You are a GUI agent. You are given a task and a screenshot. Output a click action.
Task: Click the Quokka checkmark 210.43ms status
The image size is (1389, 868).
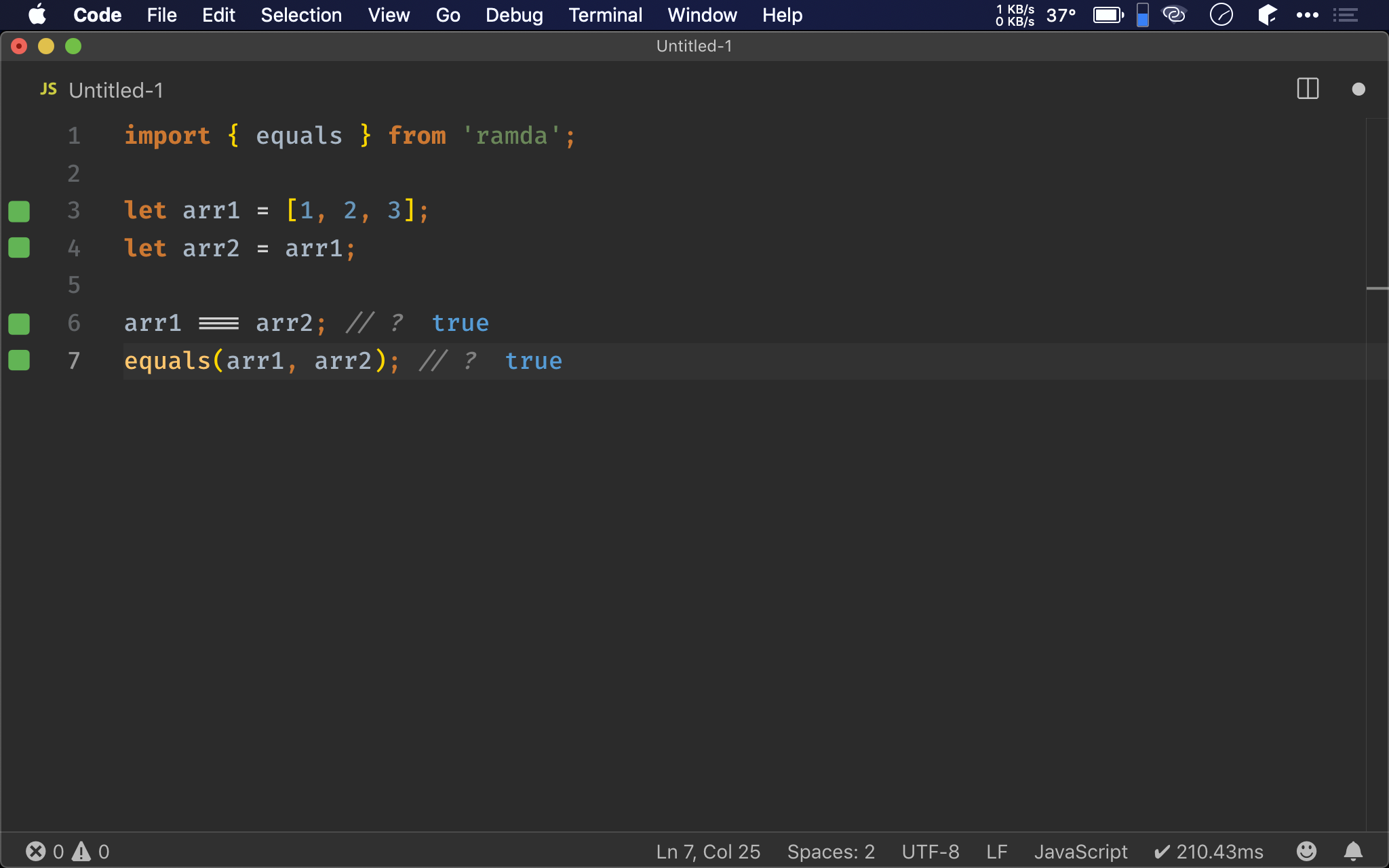1209,851
